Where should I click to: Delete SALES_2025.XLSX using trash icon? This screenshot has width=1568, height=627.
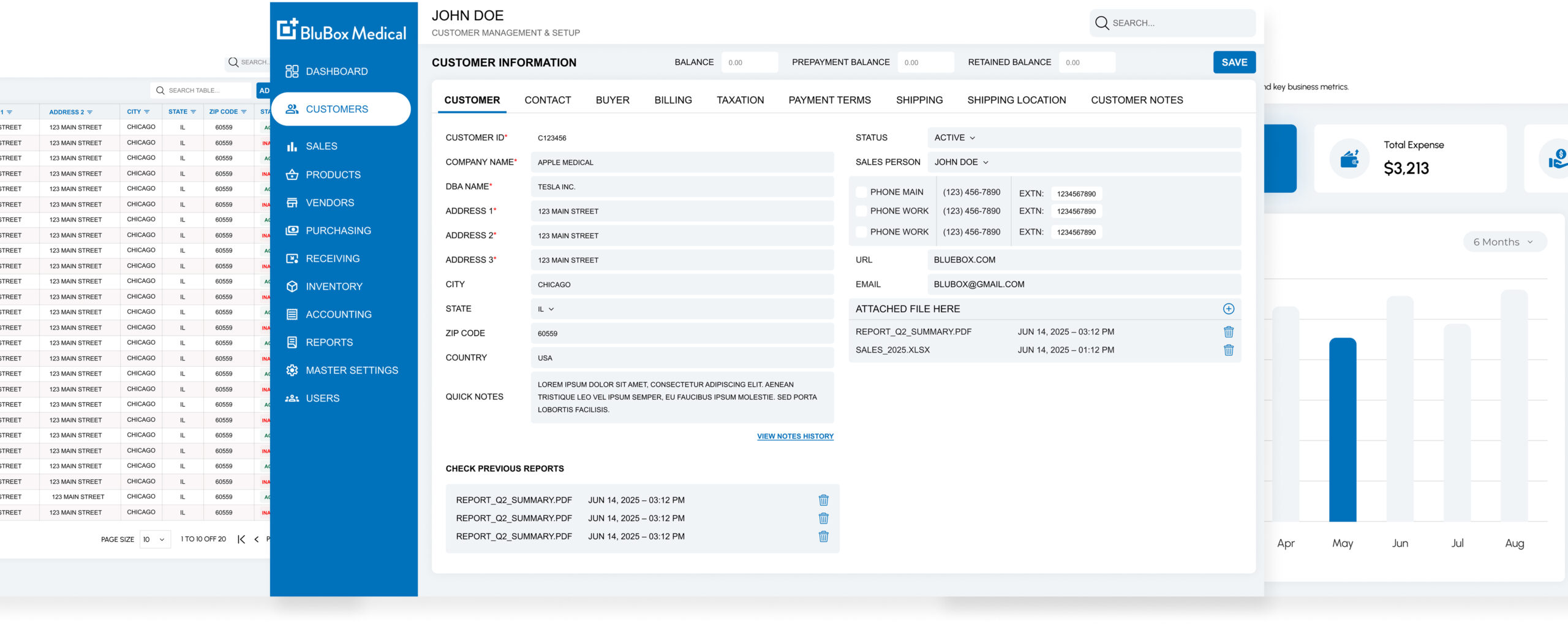[1228, 350]
